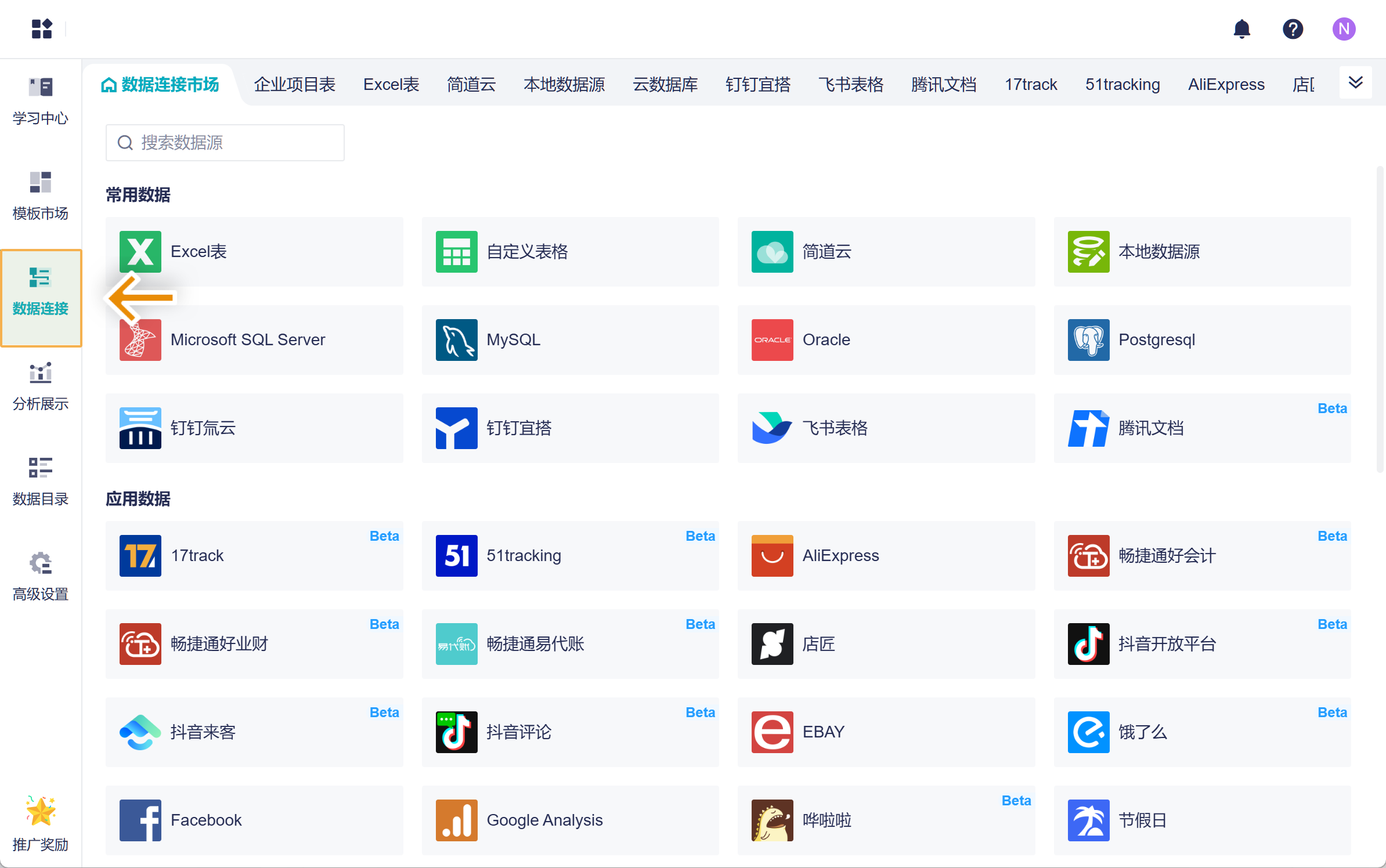Select the Excel表 data source card

tap(254, 252)
